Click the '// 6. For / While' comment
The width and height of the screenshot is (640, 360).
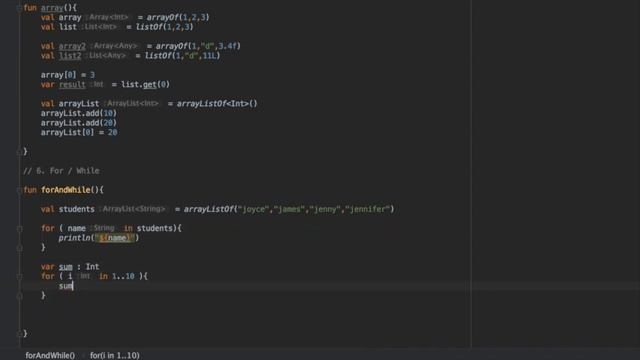(61, 171)
